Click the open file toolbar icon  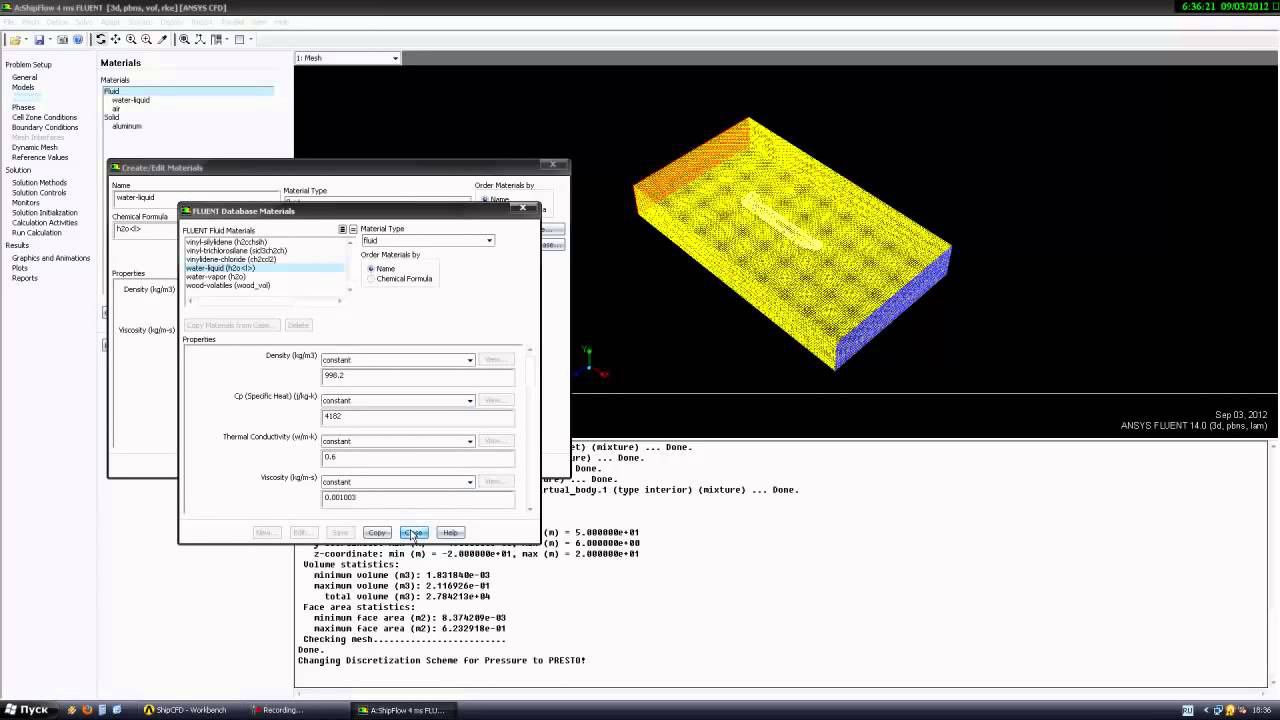tap(14, 40)
